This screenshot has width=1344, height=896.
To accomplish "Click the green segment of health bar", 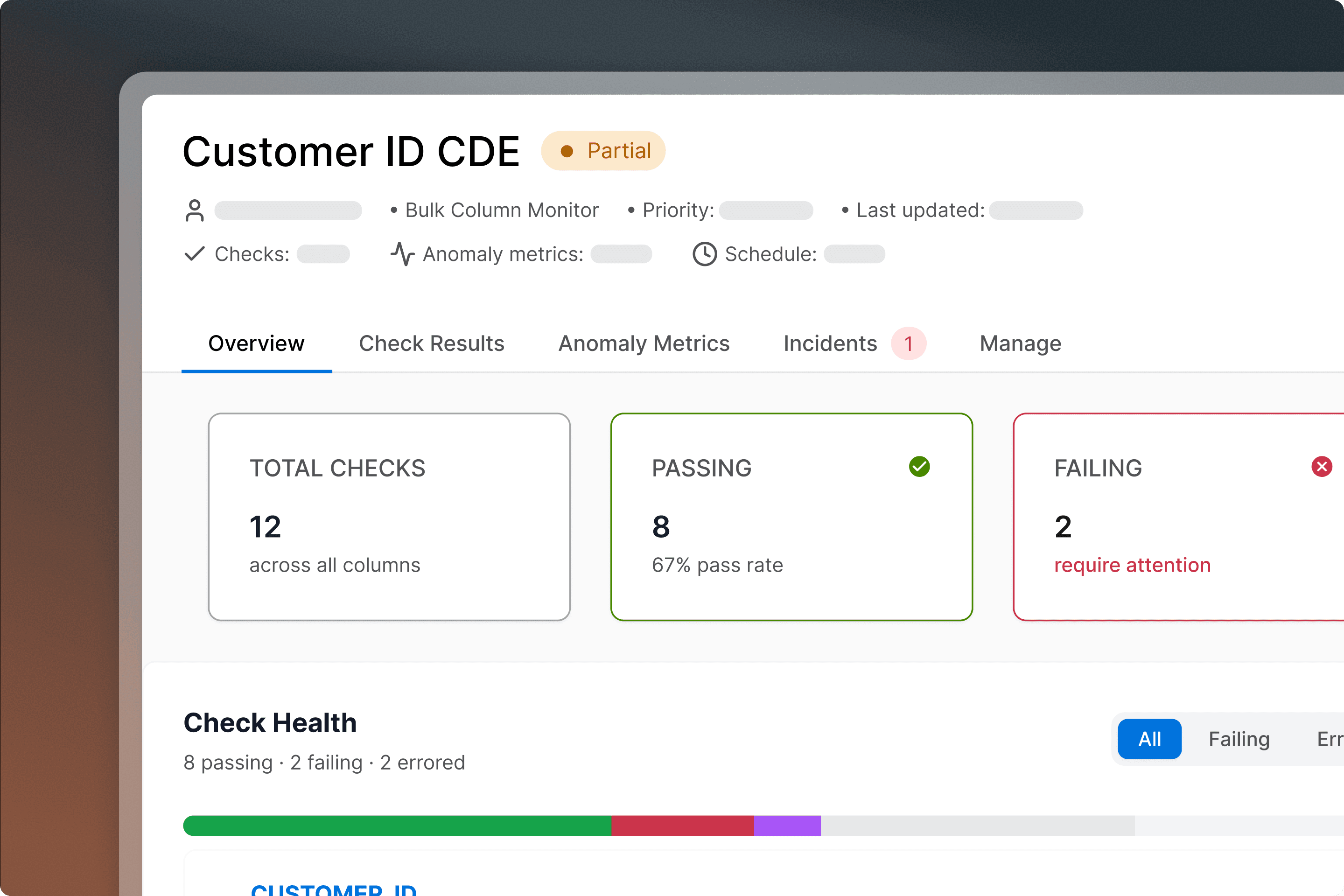I will pyautogui.click(x=397, y=826).
